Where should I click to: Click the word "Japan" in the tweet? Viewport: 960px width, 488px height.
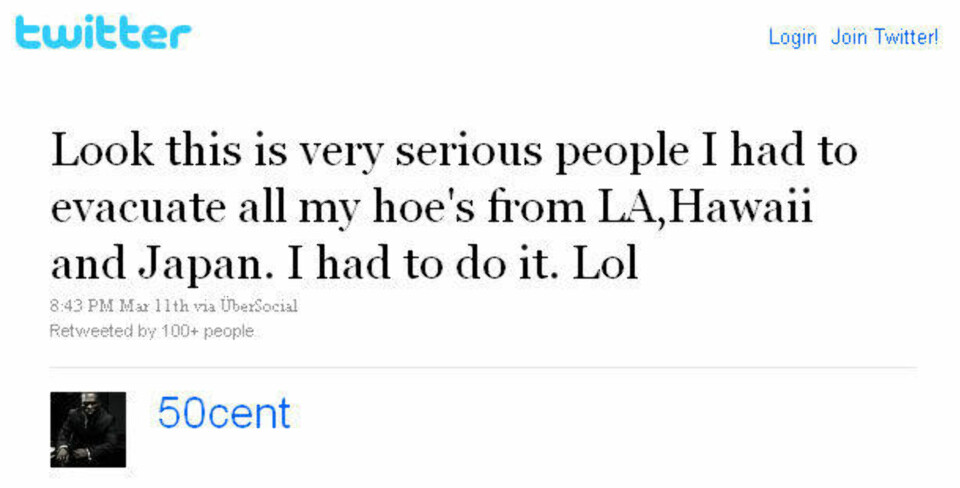205,266
